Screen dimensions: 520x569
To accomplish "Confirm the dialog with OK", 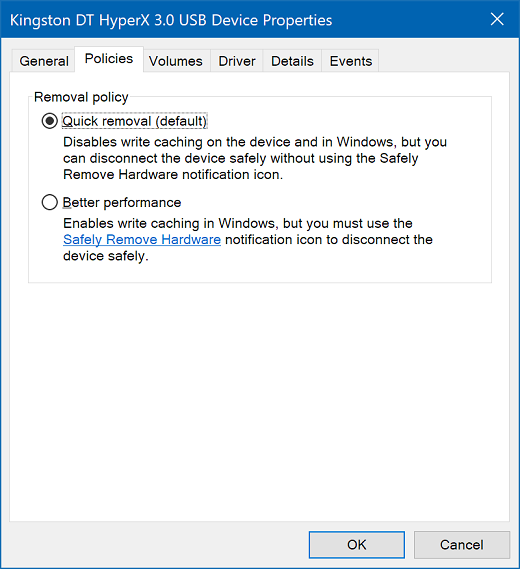I will [357, 545].
